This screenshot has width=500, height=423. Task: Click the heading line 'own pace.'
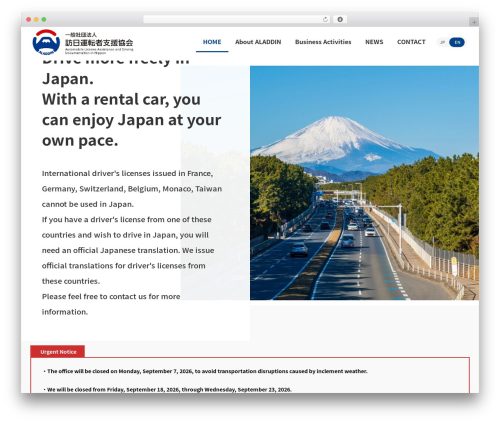[x=80, y=141]
